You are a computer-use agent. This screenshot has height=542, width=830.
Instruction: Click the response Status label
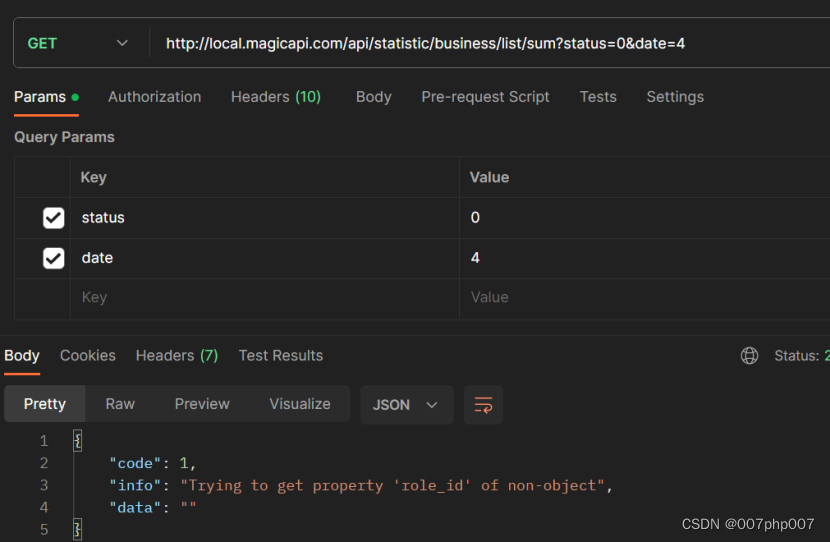pyautogui.click(x=797, y=356)
